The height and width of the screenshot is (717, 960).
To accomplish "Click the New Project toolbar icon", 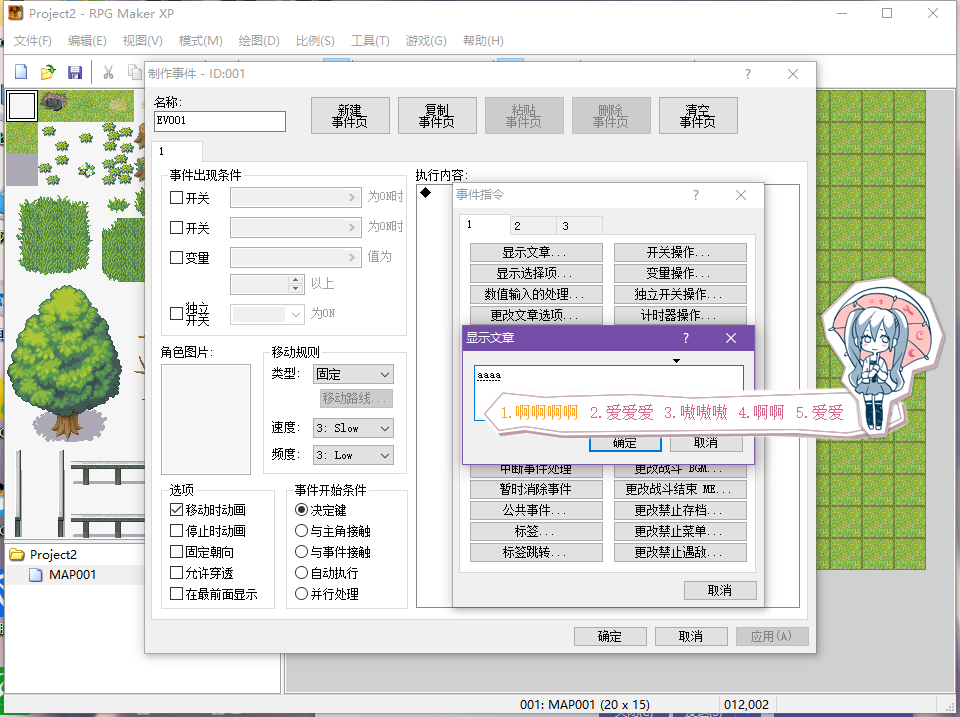I will (x=21, y=72).
